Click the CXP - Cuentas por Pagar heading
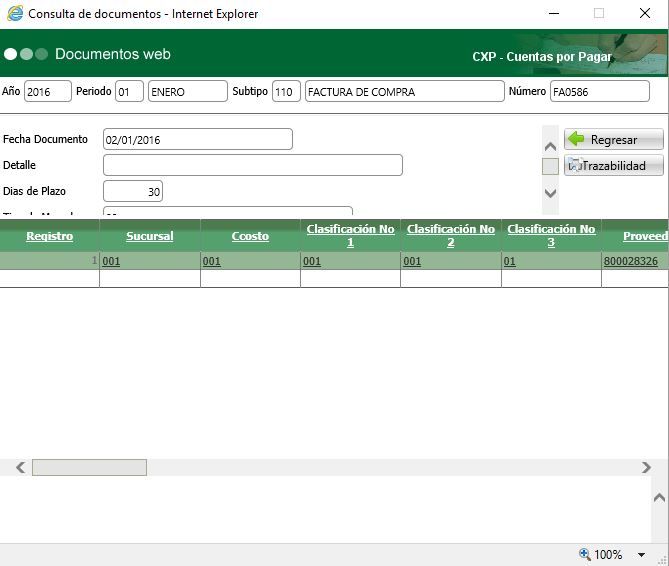Viewport: 669px width, 566px height. (542, 57)
